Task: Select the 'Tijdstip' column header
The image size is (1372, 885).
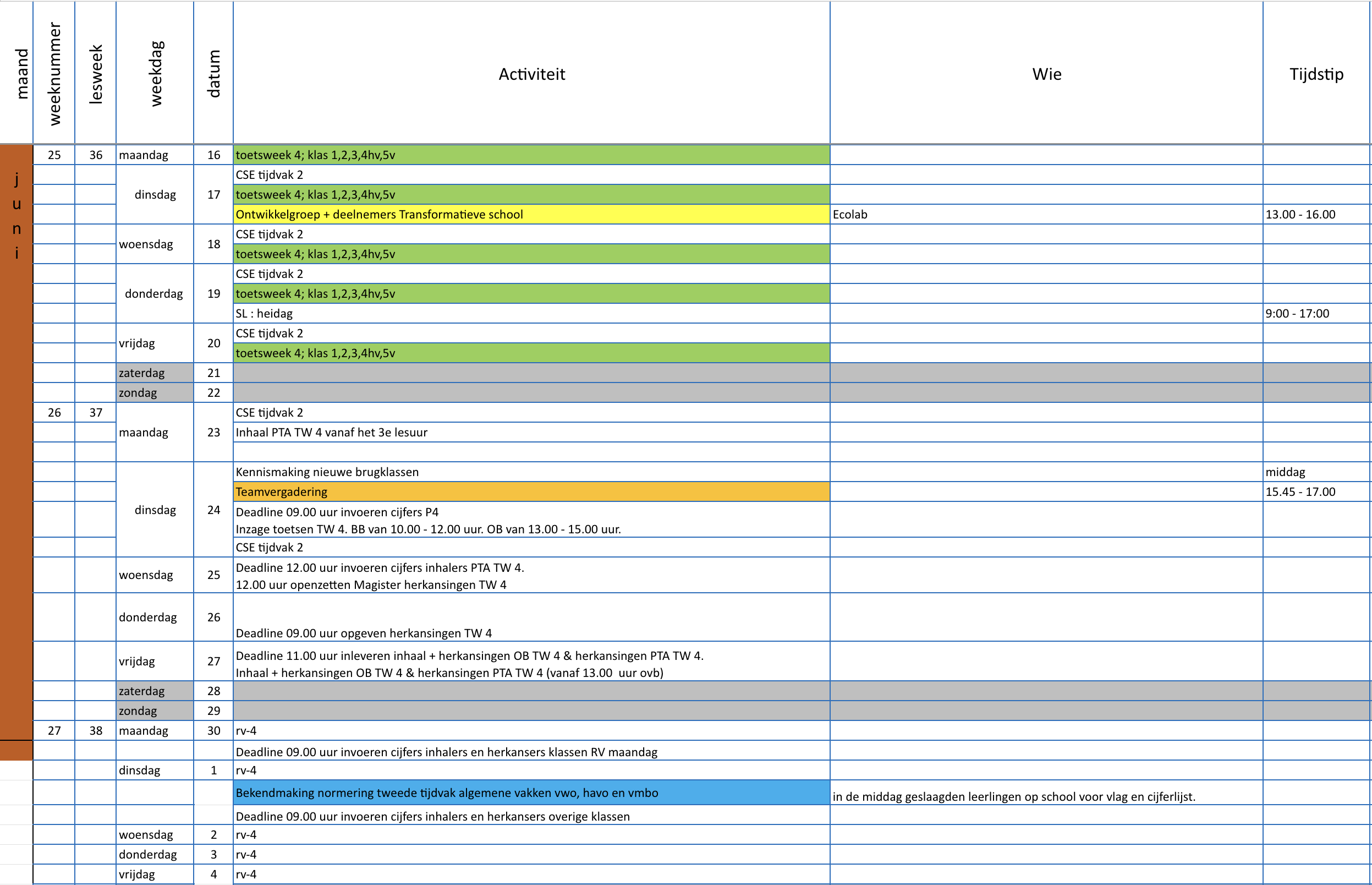Action: 1316,74
